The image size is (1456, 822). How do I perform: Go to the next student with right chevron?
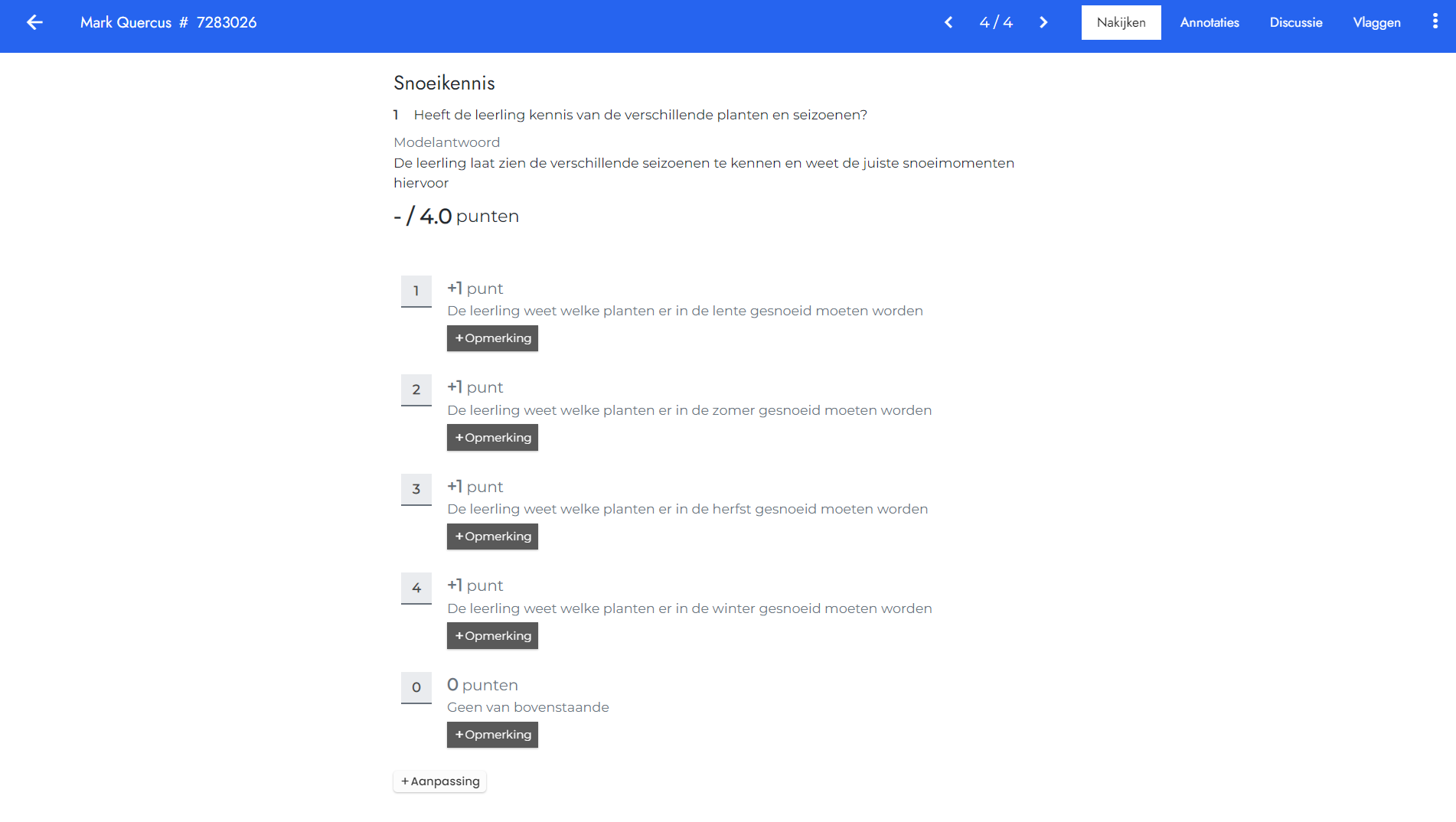tap(1043, 22)
